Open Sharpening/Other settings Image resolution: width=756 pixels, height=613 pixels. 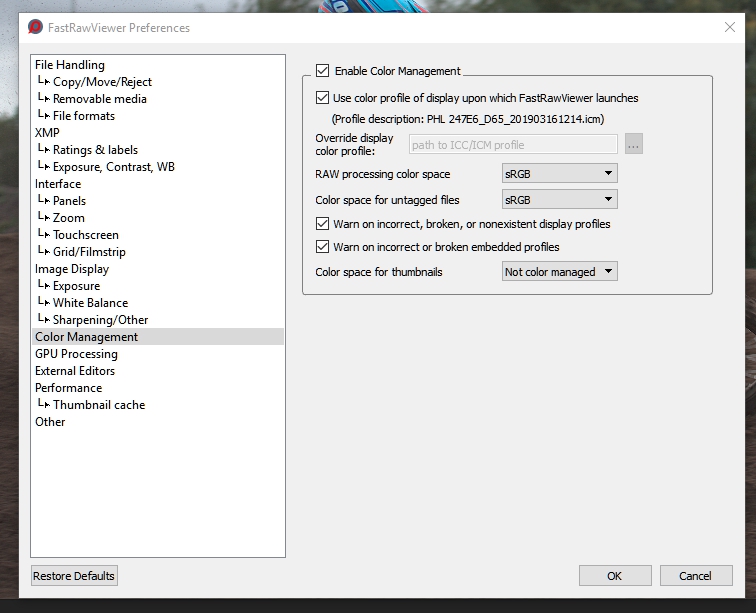coord(158,320)
